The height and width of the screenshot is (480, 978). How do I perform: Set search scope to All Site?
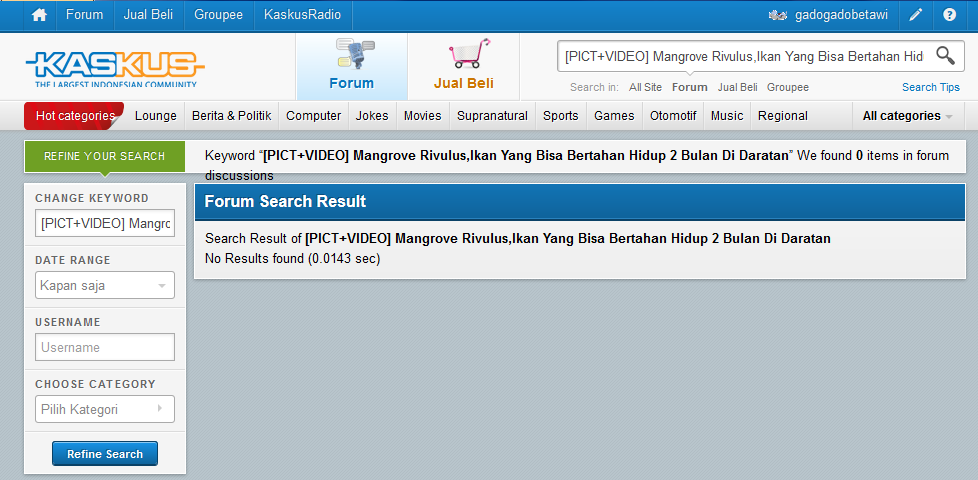(x=645, y=87)
